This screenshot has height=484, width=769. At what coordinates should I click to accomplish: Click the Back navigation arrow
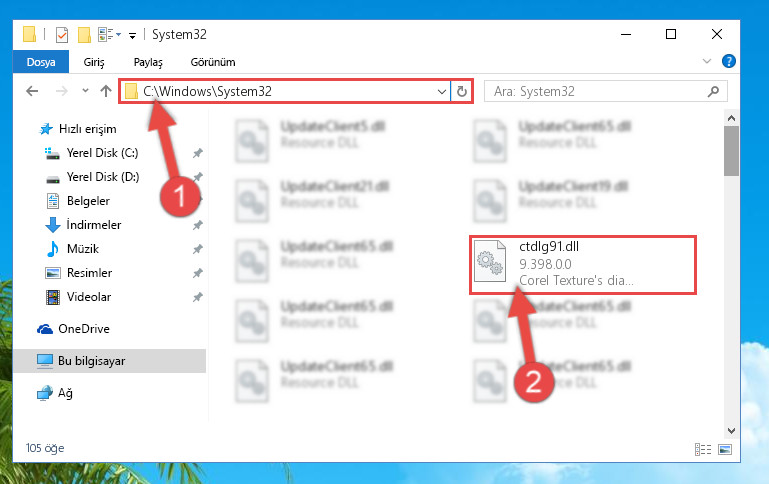(x=32, y=91)
